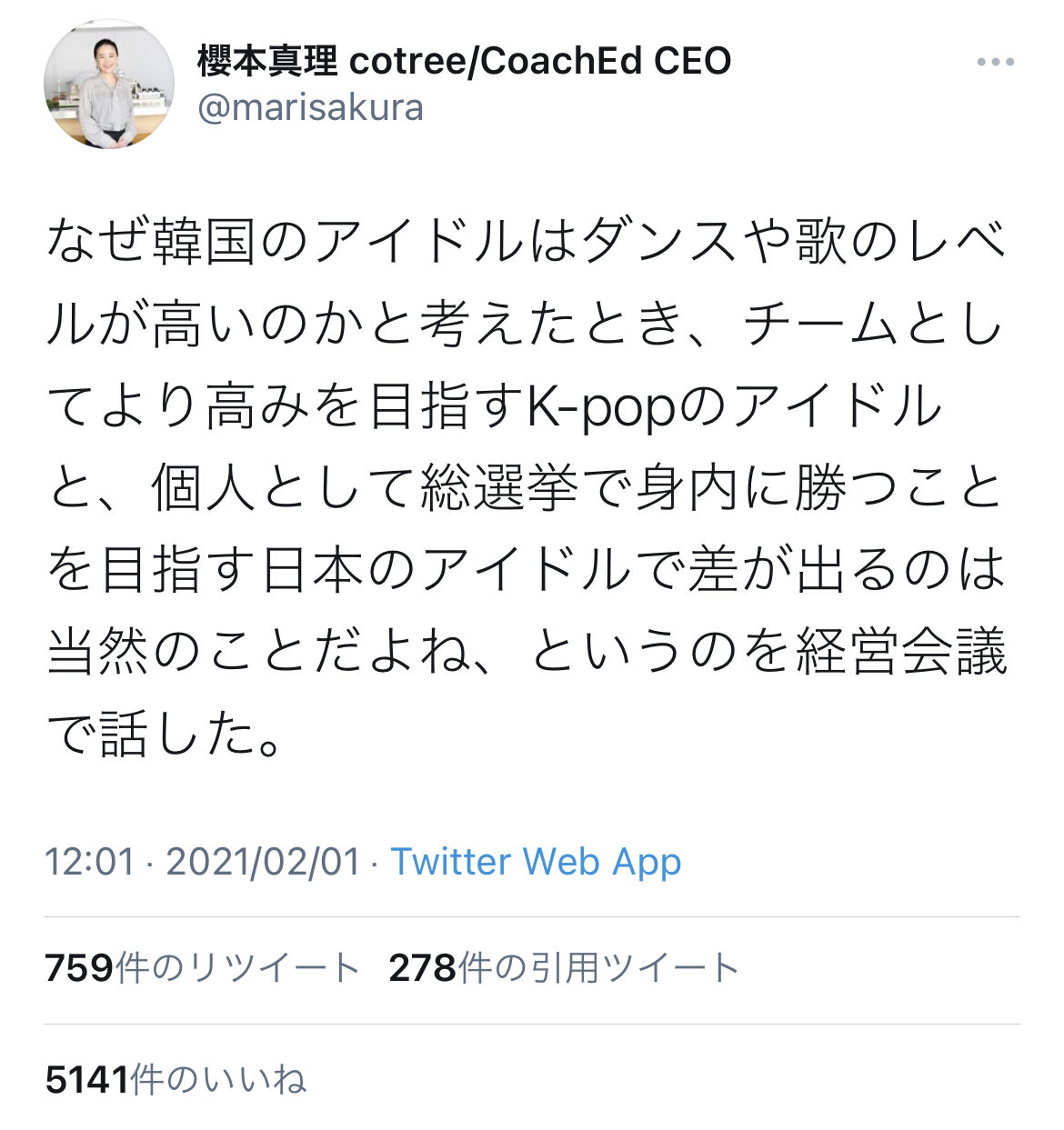Select the bold 5141 likes number
The width and height of the screenshot is (1064, 1130).
pos(87,1079)
